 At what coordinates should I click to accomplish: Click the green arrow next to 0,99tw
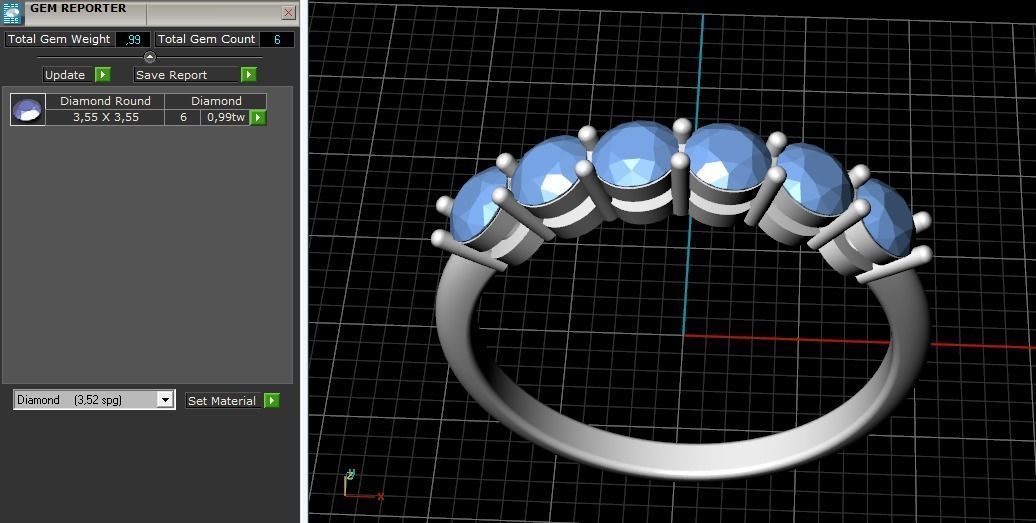click(258, 118)
